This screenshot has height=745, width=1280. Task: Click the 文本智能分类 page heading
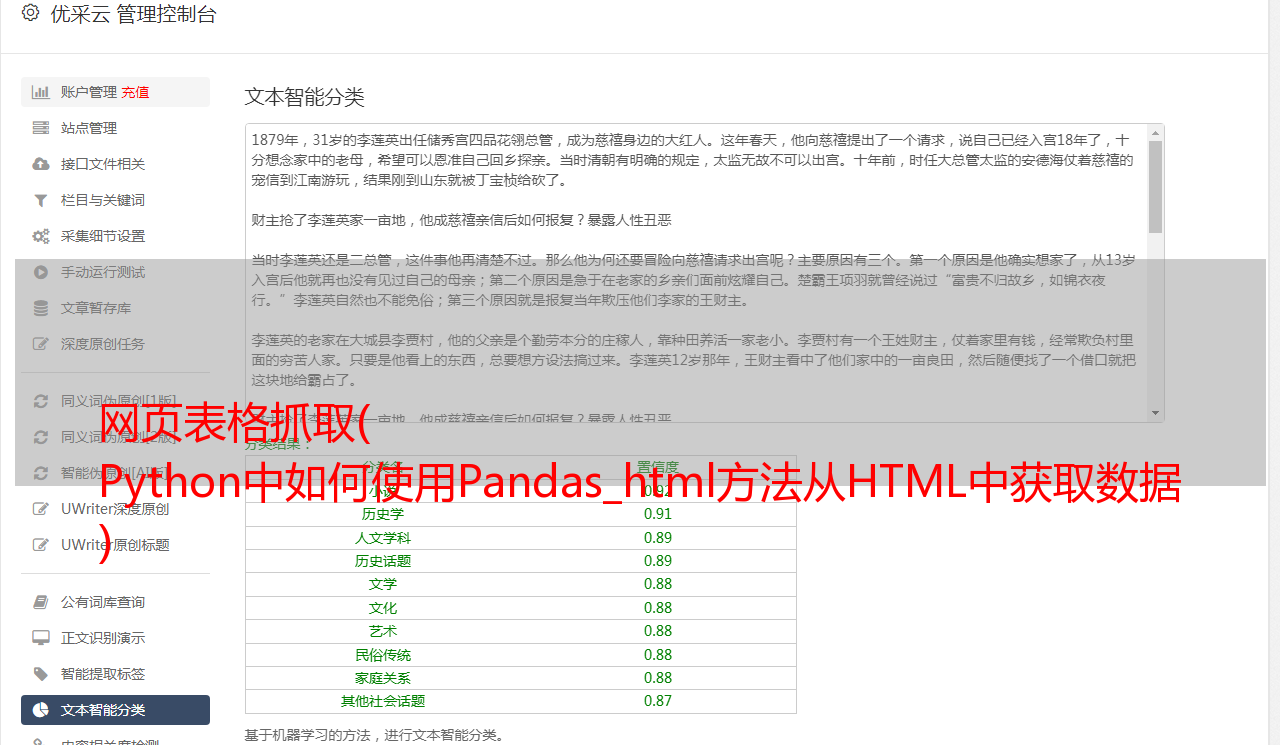click(x=305, y=97)
